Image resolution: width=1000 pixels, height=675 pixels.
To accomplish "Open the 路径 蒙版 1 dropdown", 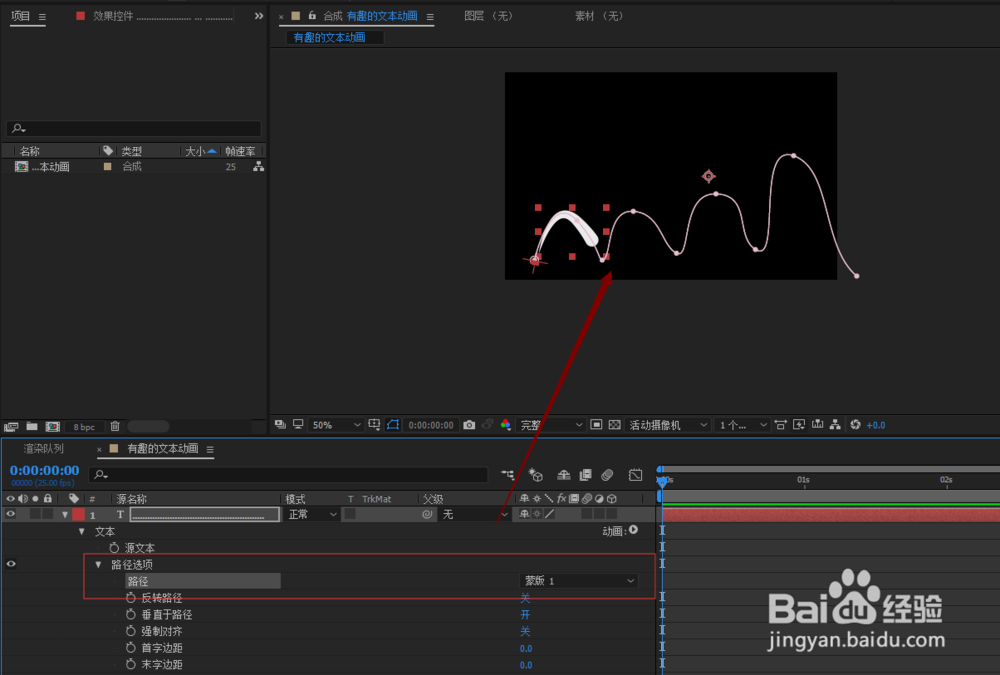I will [x=579, y=581].
